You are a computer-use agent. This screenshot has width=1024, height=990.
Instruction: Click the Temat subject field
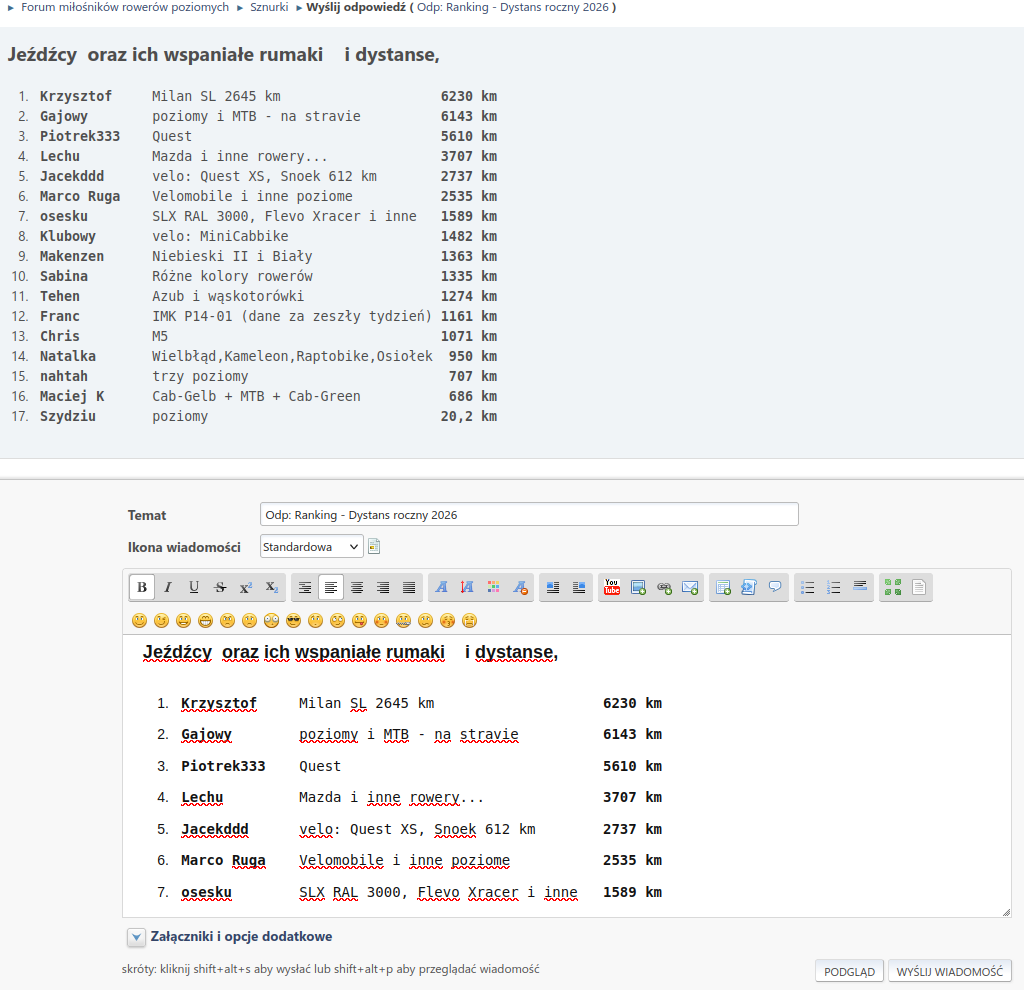point(529,514)
